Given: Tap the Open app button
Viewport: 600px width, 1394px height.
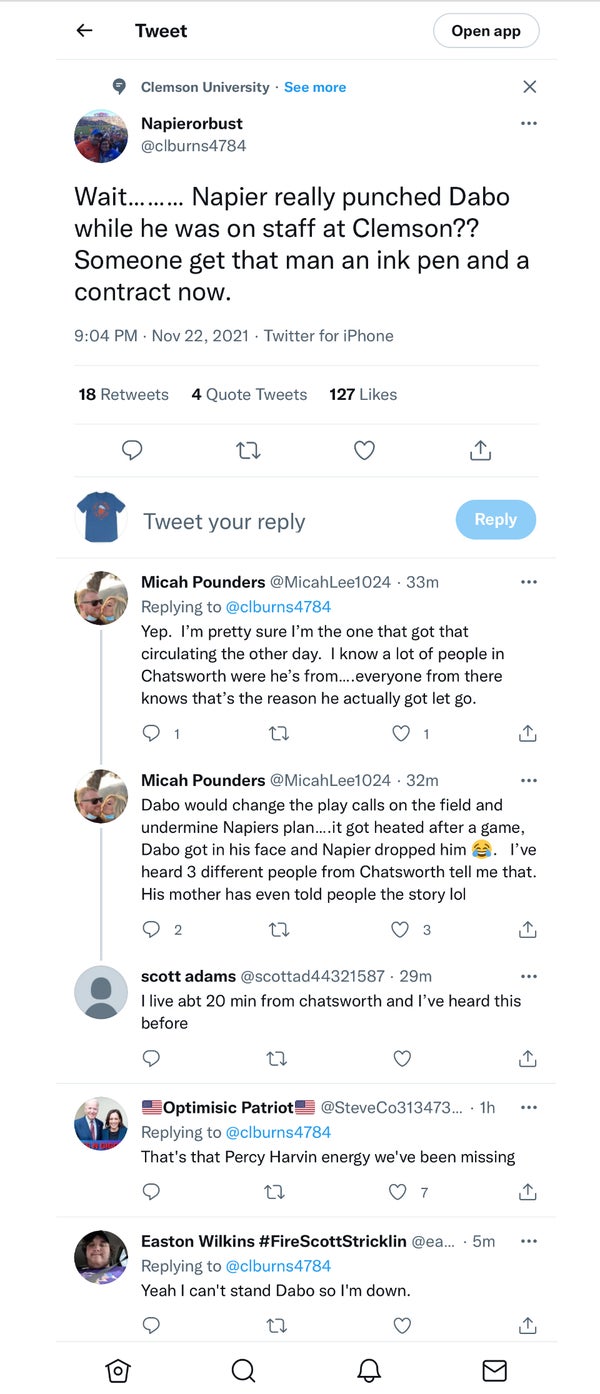Looking at the screenshot, I should tap(485, 31).
